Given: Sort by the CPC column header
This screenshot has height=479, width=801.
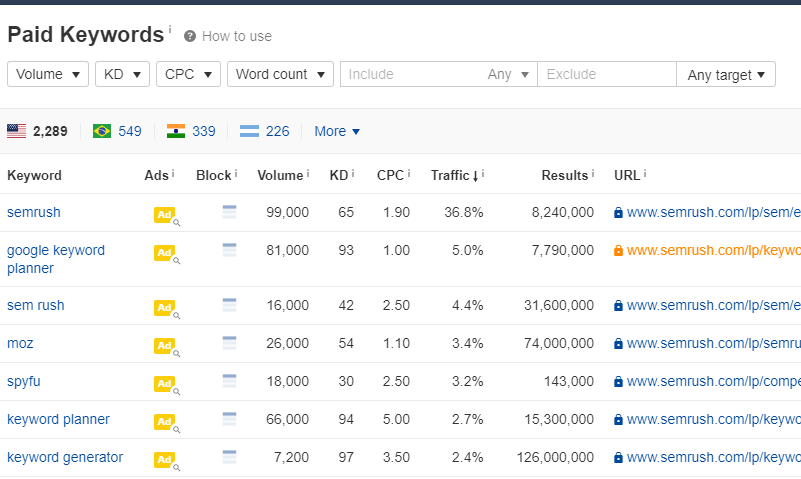Looking at the screenshot, I should click(390, 175).
